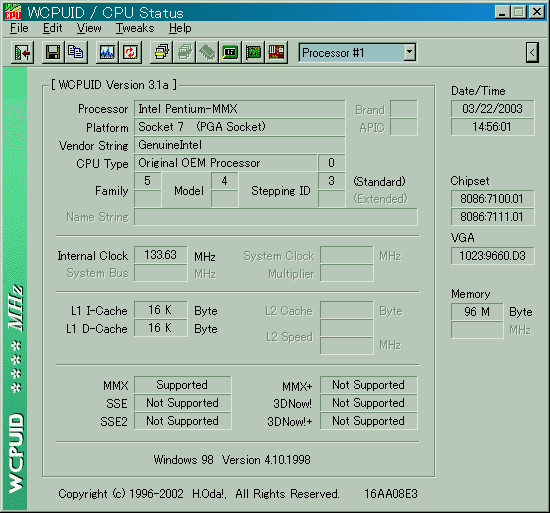Click the red arrows Refresh icon

point(130,53)
